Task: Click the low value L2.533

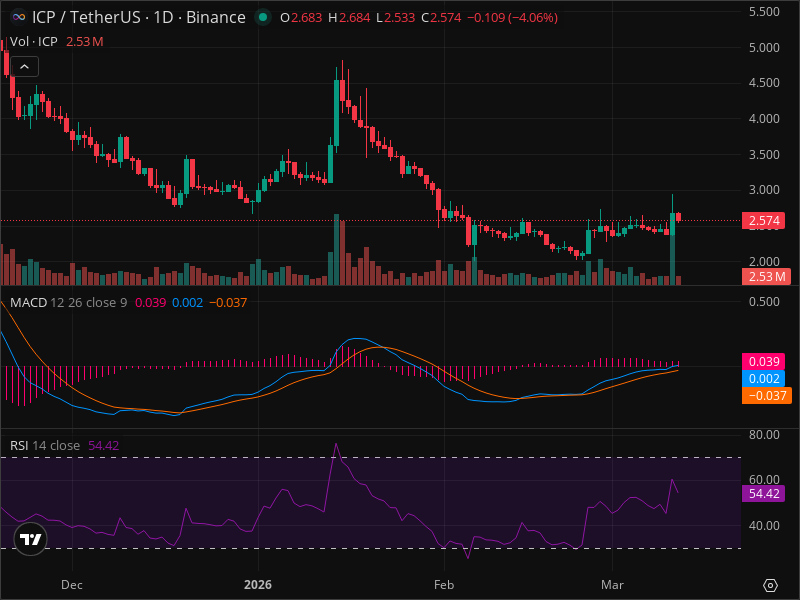Action: pyautogui.click(x=395, y=18)
